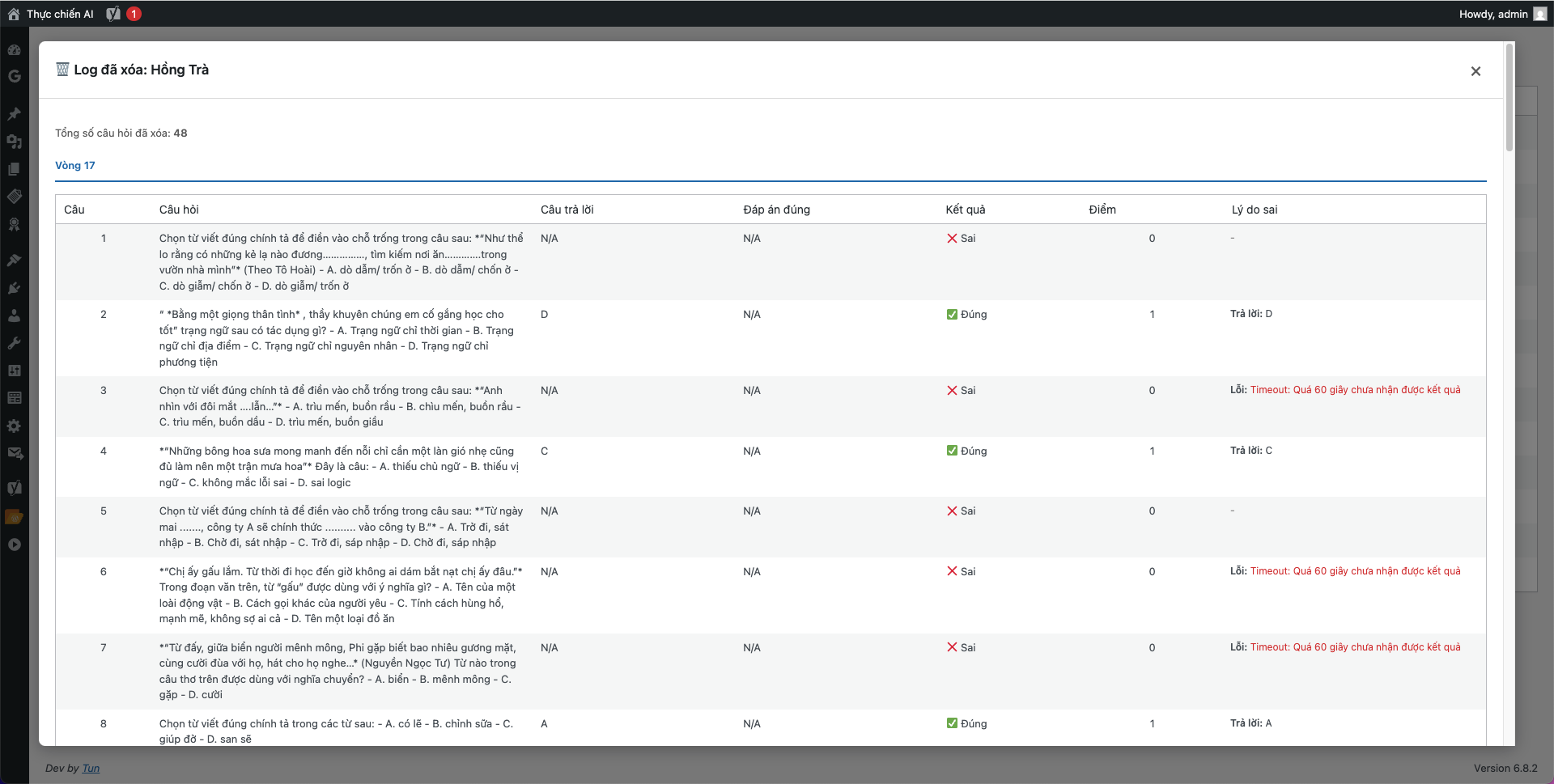The image size is (1554, 784).
Task: Open the Plugins plug icon
Action: (x=14, y=288)
